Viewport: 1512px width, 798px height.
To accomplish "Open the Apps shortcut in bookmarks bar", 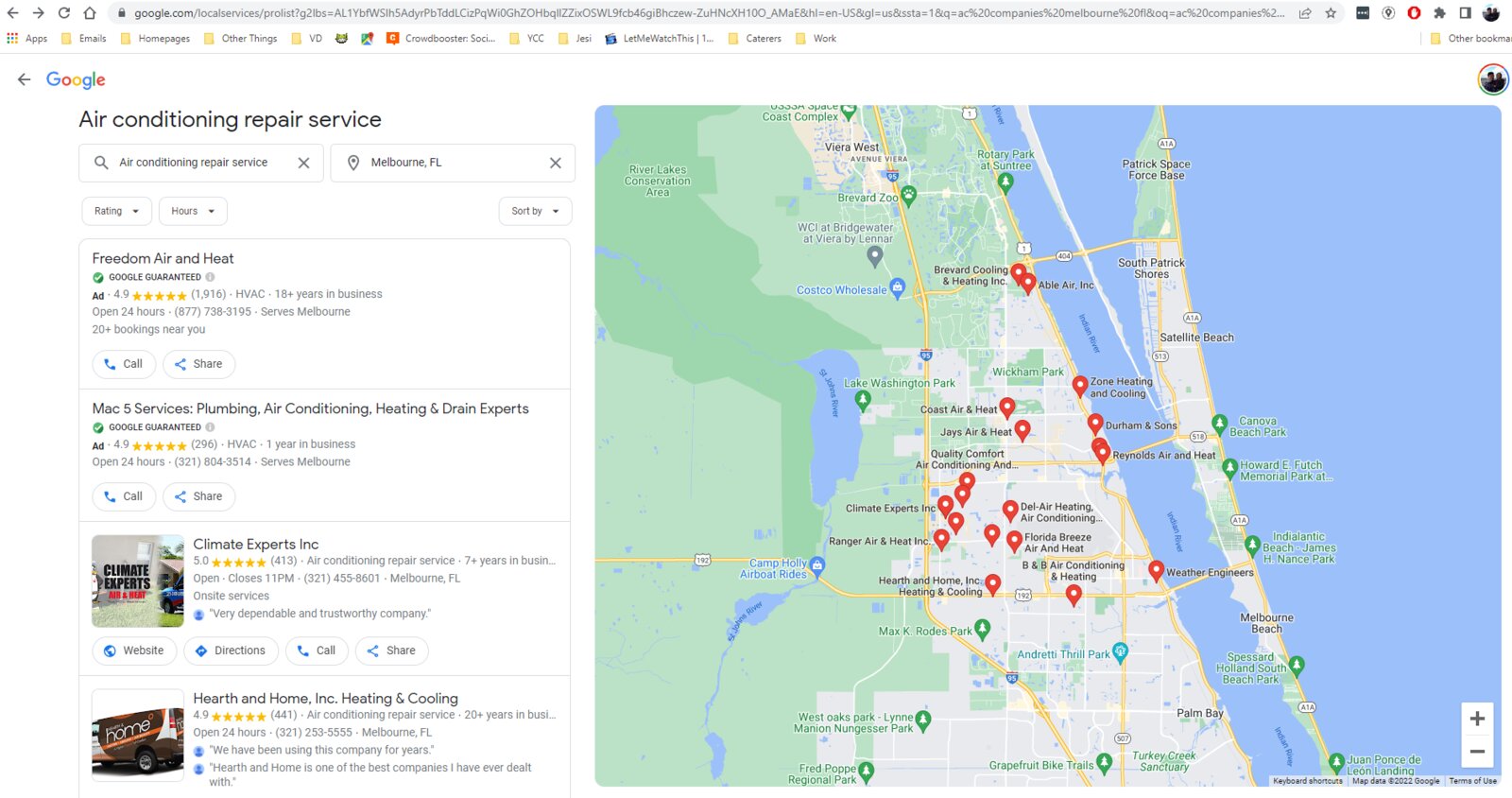I will (26, 39).
